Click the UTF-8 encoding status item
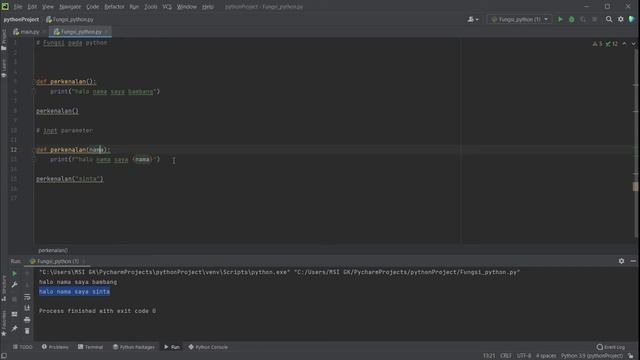Image resolution: width=640 pixels, height=360 pixels. 524,356
